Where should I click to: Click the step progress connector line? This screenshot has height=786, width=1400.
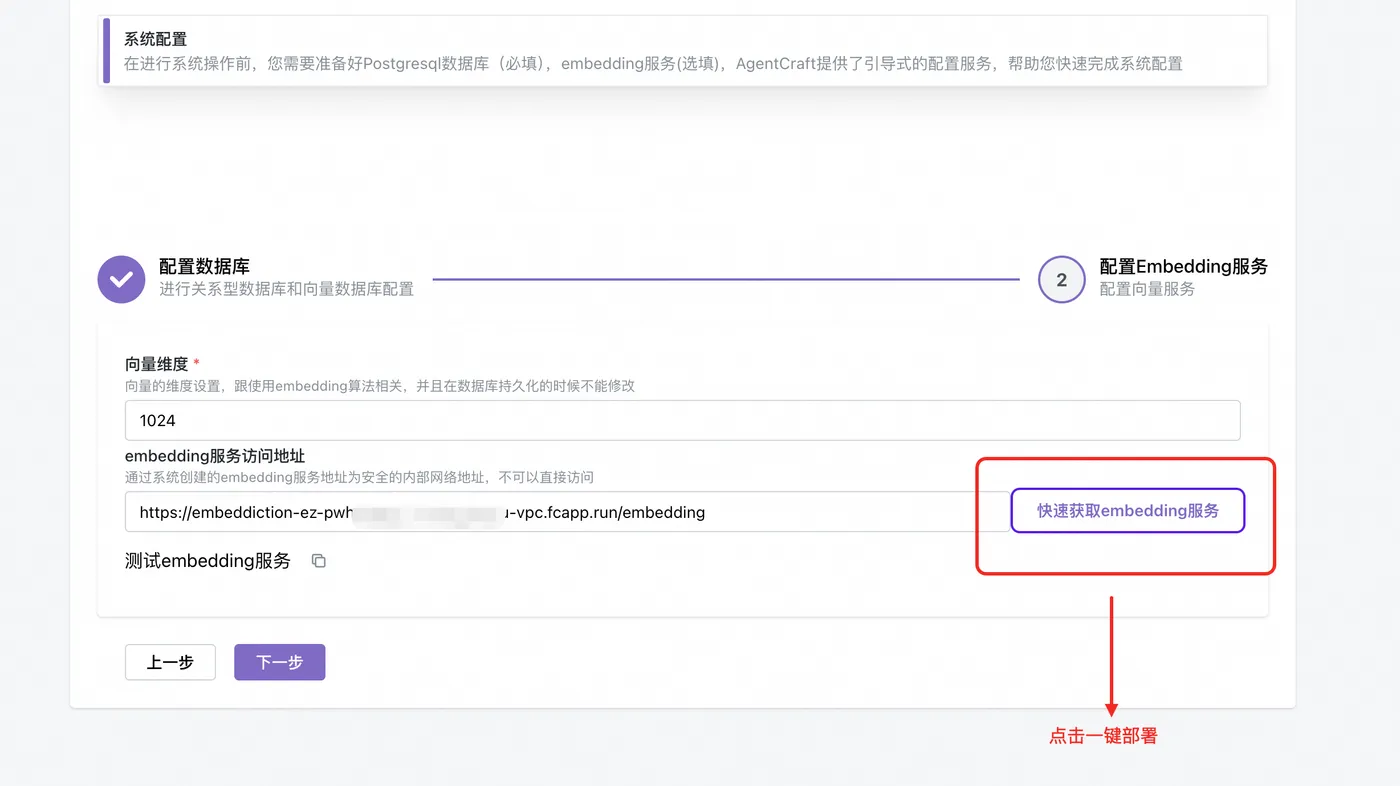tap(725, 279)
